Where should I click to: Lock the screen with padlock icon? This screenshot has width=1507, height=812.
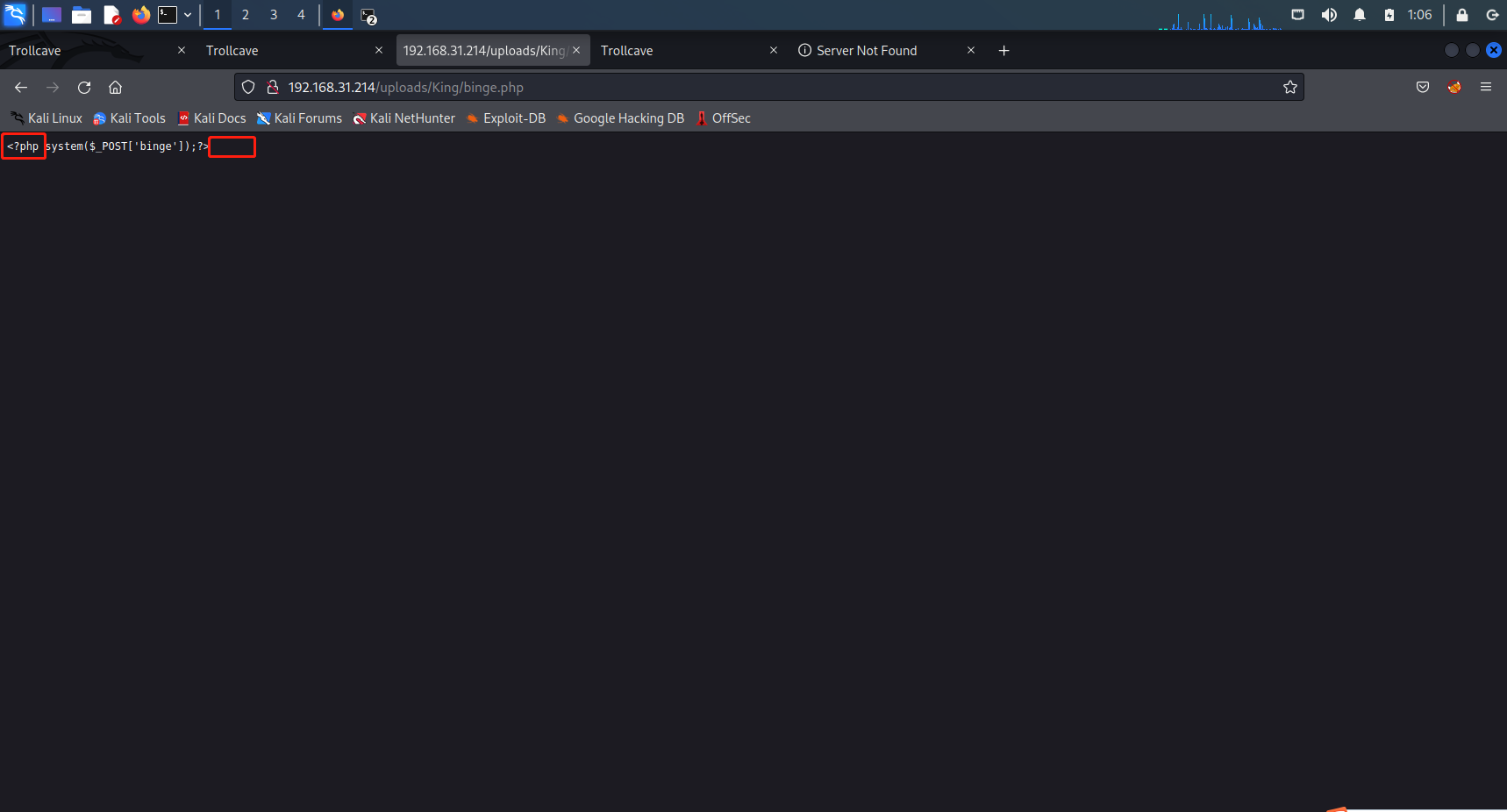(1462, 15)
